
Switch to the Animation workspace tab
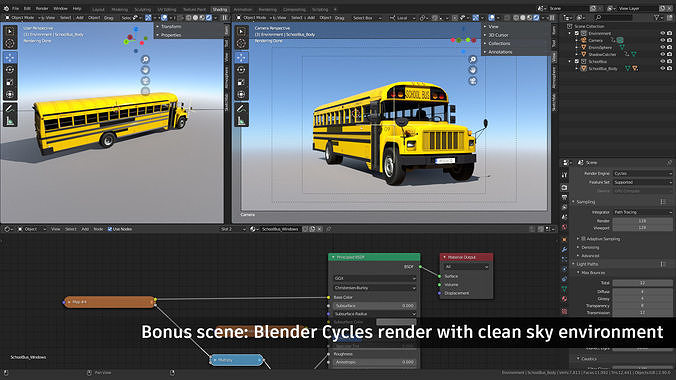[243, 9]
